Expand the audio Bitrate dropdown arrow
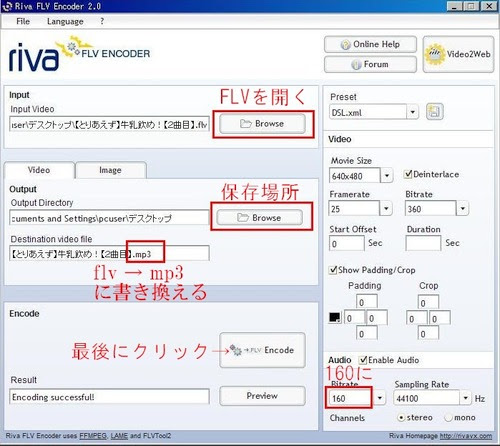 (x=379, y=398)
